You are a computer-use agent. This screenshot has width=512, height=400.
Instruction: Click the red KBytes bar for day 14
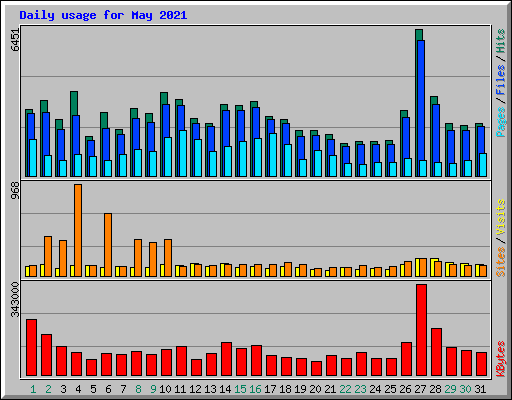coord(226,359)
